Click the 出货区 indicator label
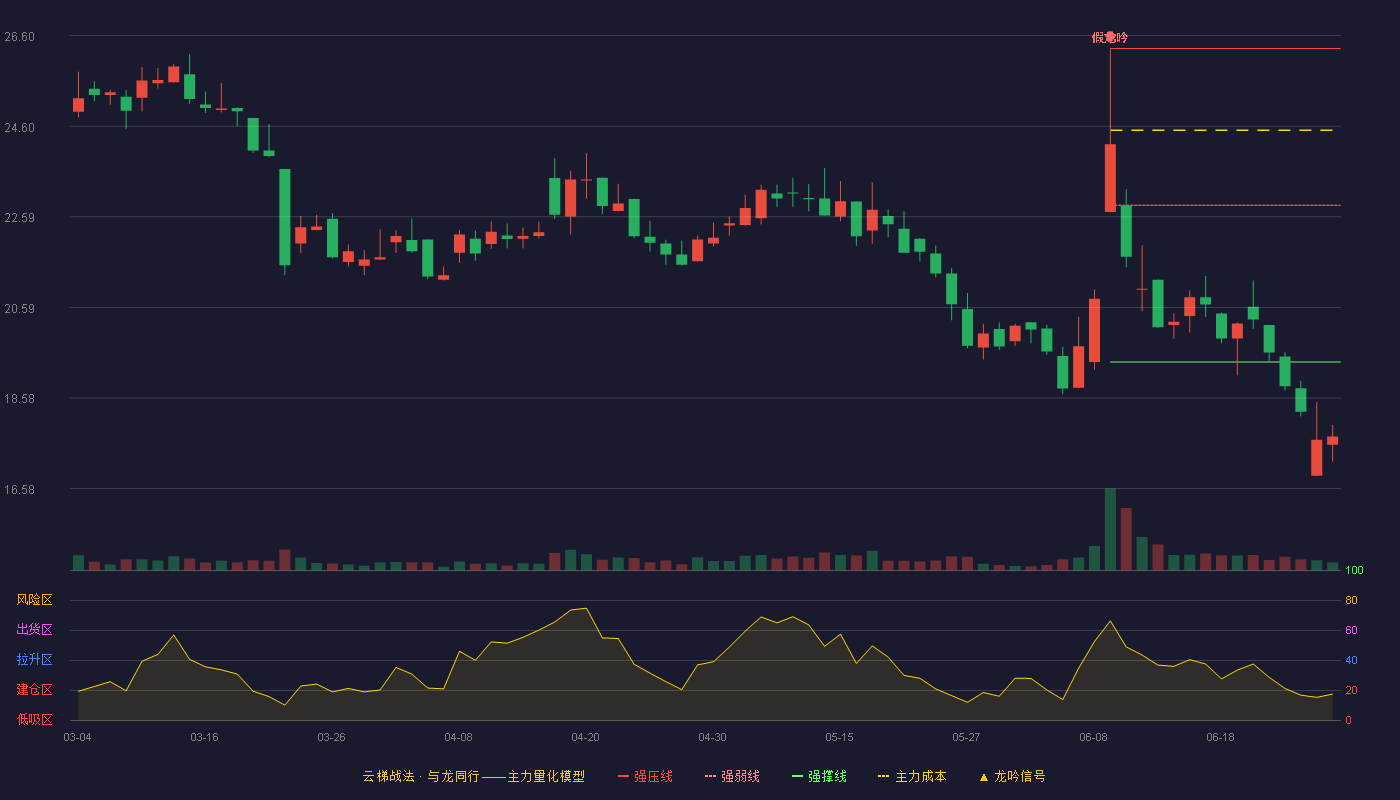The height and width of the screenshot is (800, 1400). 34,630
